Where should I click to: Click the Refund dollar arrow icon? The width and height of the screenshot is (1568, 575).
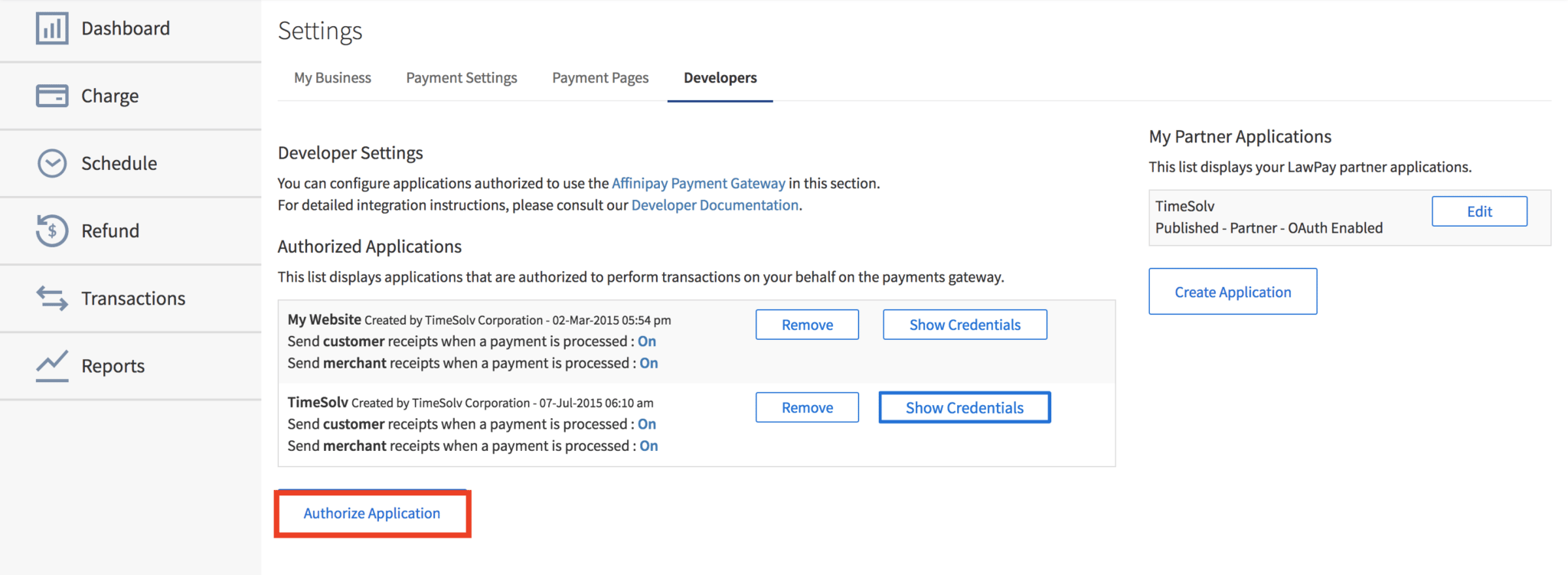click(x=52, y=230)
